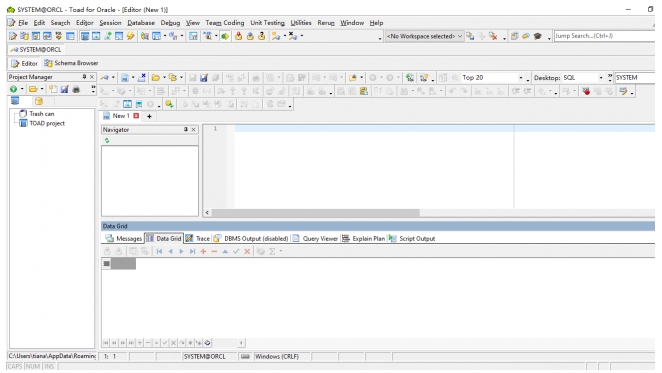Screen dimensions: 662x373
Task: Click the editor horizontal scrollbar thumb
Action: point(315,213)
